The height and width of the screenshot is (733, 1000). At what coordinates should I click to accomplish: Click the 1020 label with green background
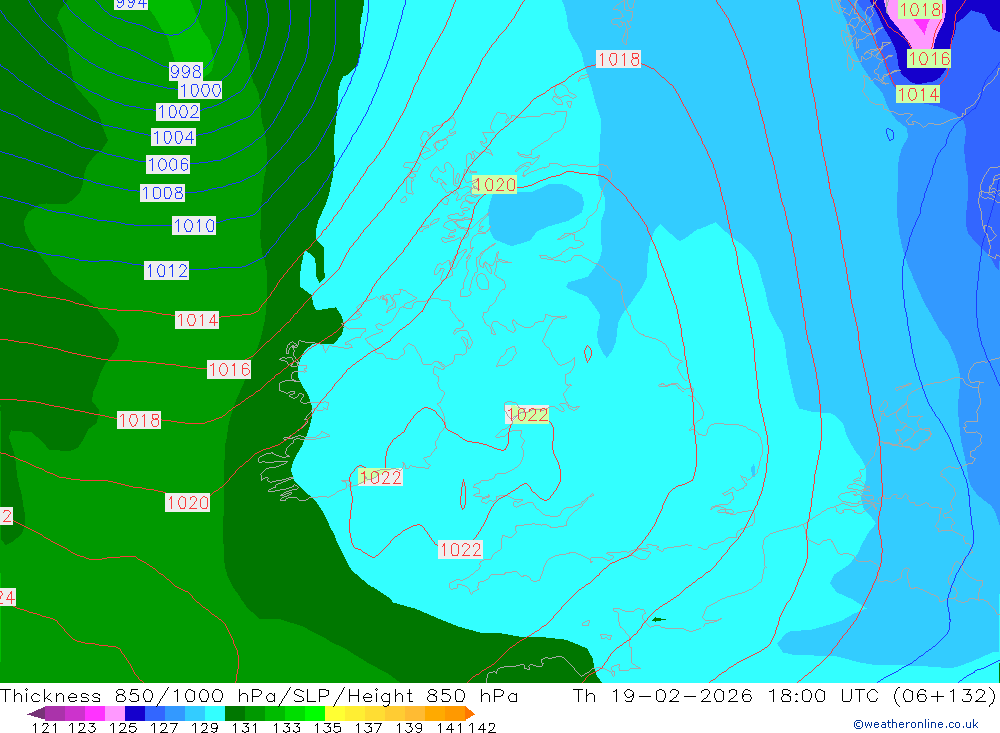pos(494,185)
